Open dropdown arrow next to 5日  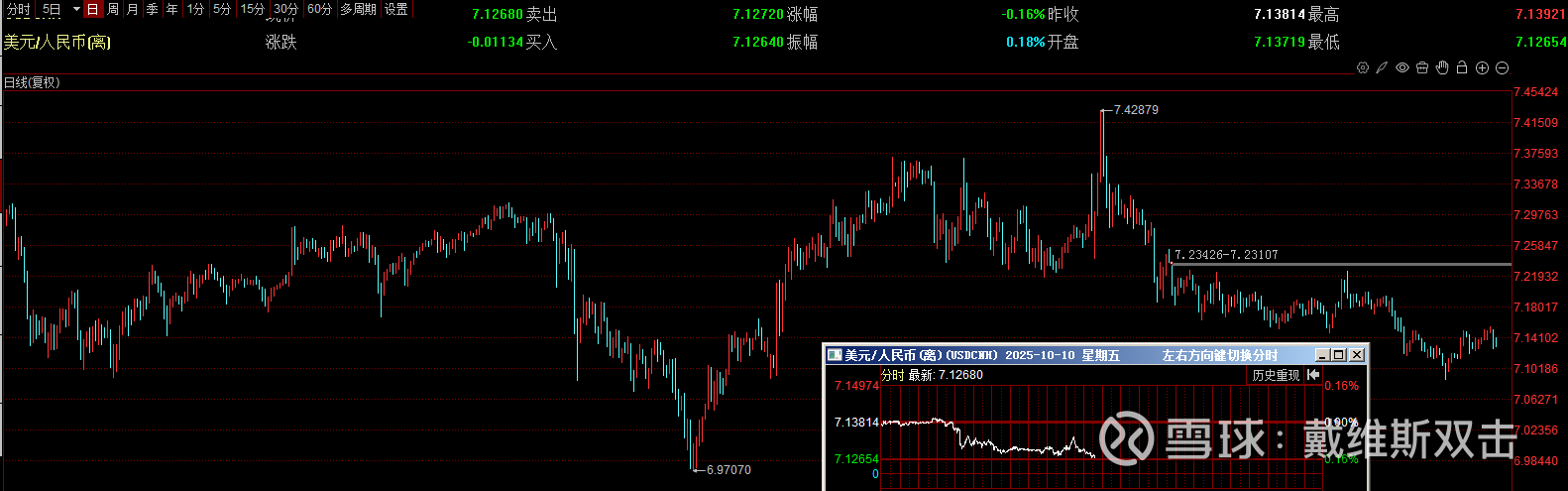pos(76,9)
